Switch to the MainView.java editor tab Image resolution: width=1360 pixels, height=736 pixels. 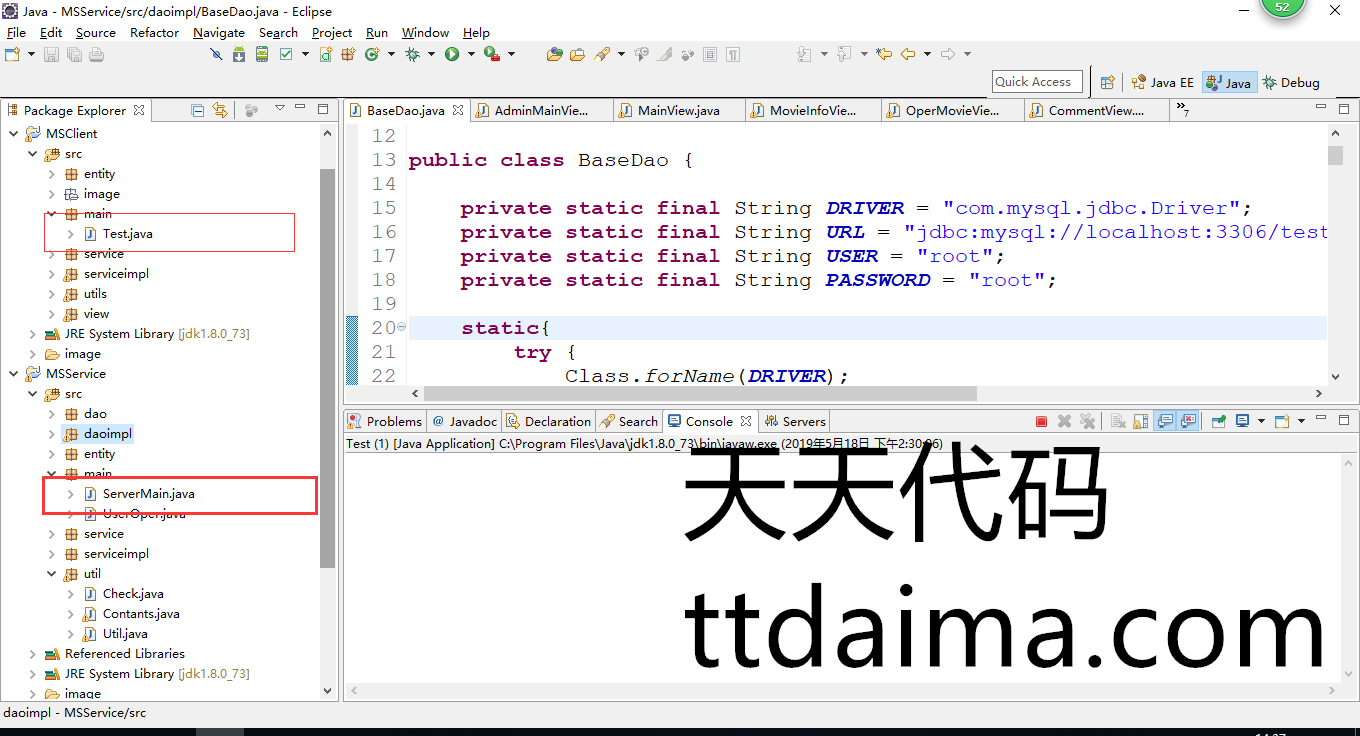(x=677, y=110)
